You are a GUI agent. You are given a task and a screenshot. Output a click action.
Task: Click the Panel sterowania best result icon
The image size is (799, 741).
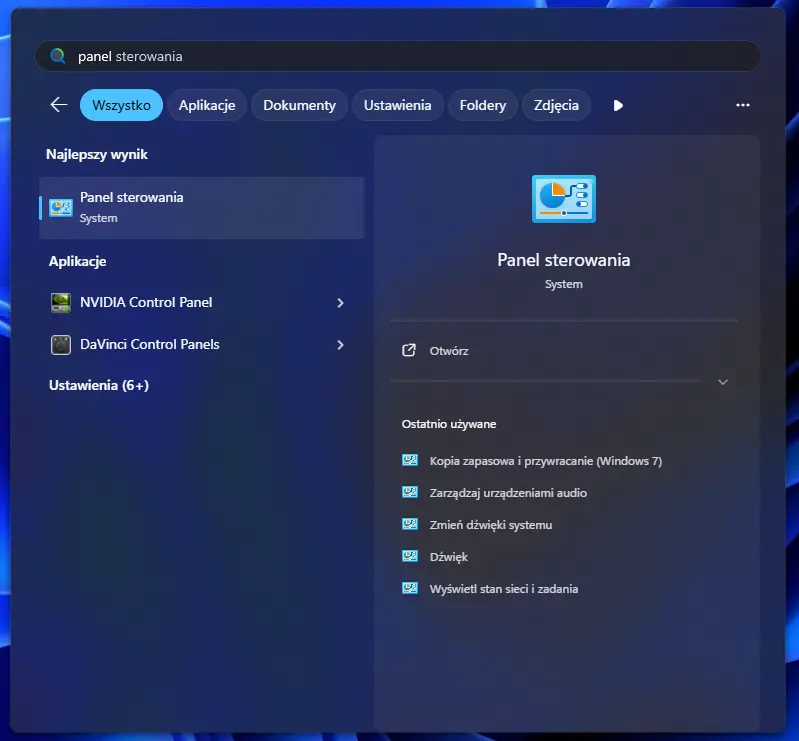61,208
